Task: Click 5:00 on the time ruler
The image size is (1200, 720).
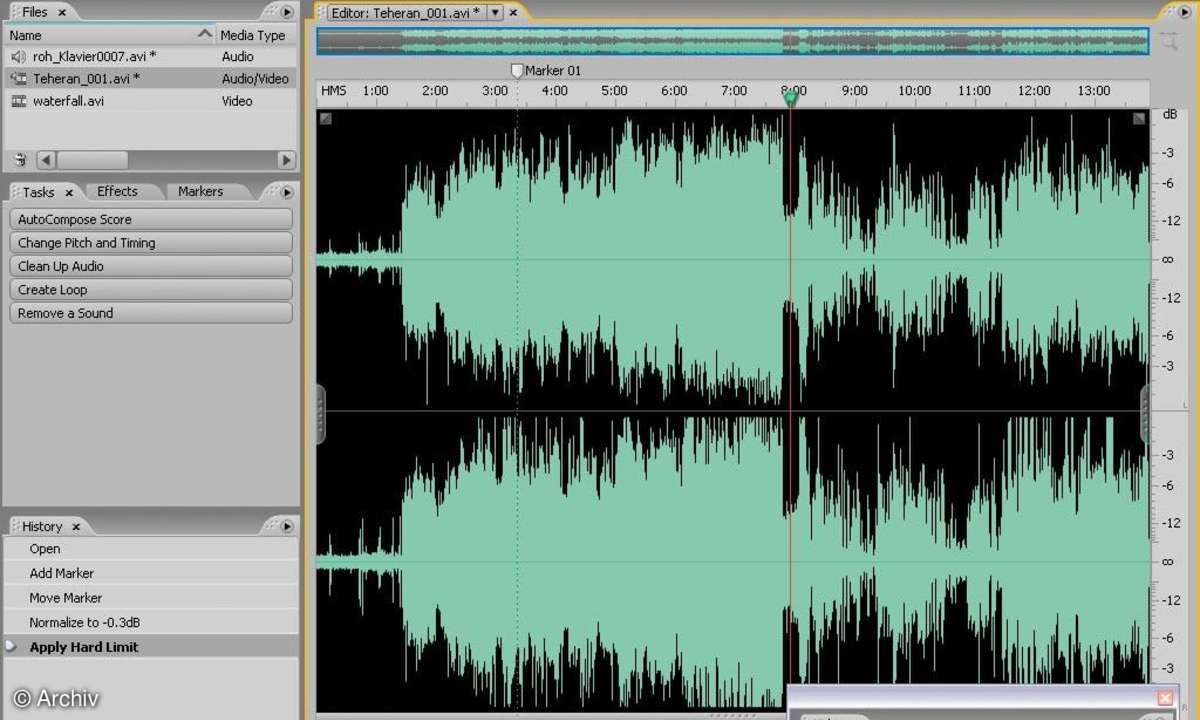Action: [x=614, y=91]
